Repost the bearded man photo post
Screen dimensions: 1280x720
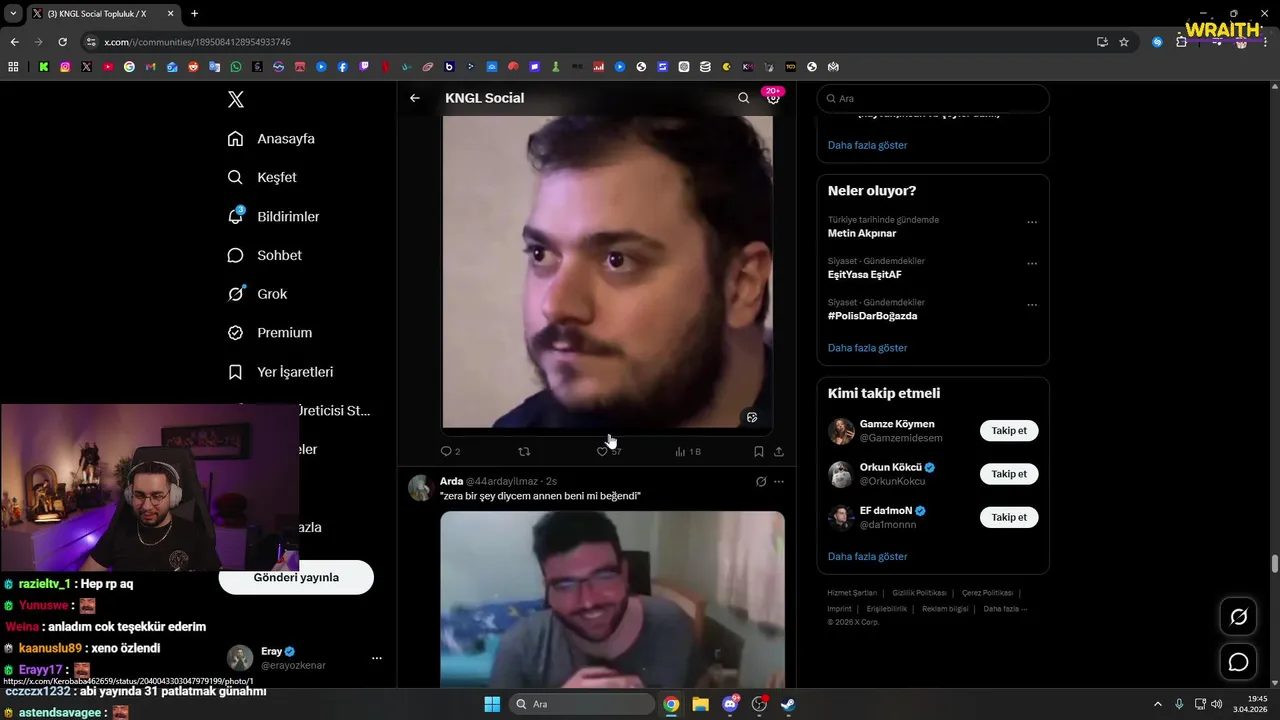click(524, 451)
